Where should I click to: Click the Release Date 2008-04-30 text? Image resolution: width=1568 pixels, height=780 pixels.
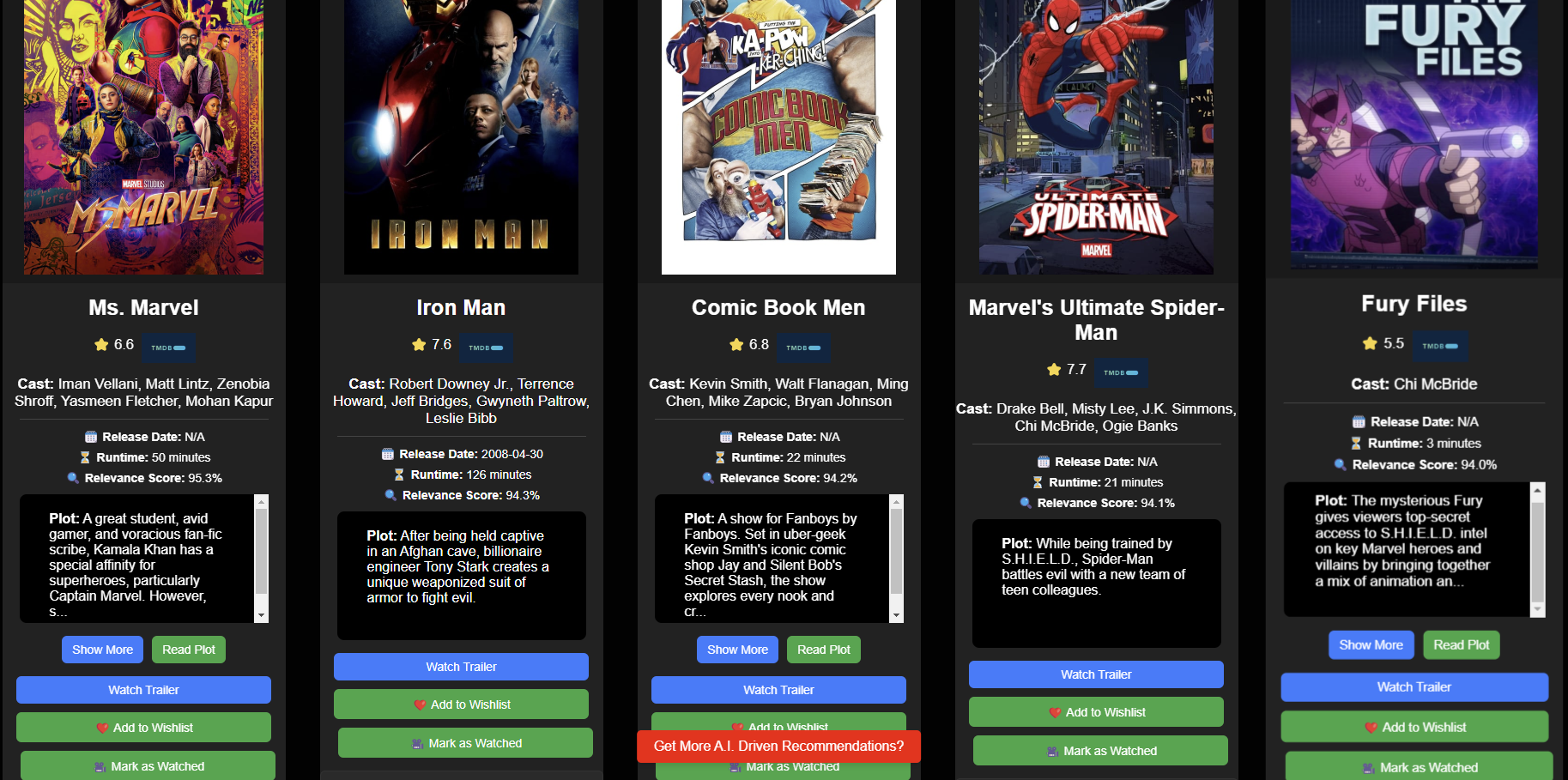[471, 454]
